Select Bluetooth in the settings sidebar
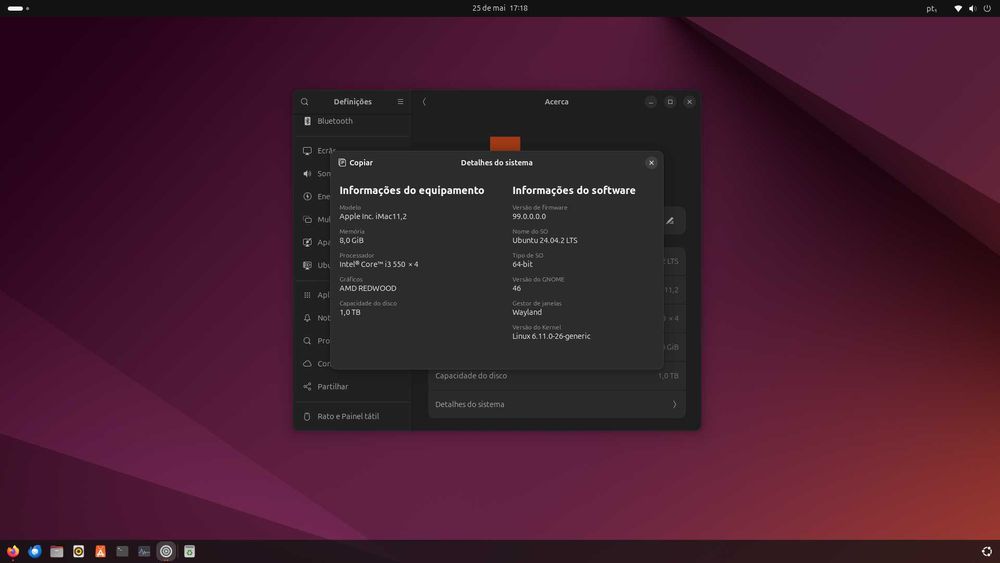Viewport: 1000px width, 563px height. click(x=352, y=121)
